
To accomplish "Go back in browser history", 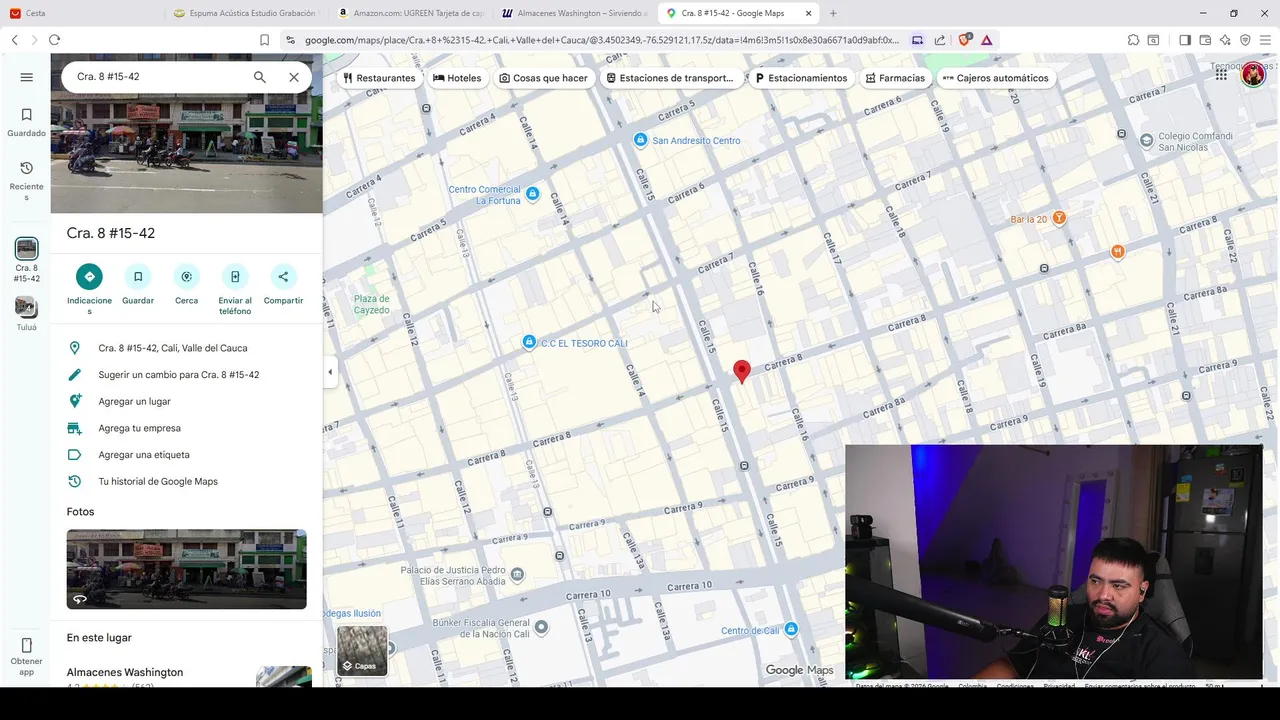I will (x=14, y=40).
